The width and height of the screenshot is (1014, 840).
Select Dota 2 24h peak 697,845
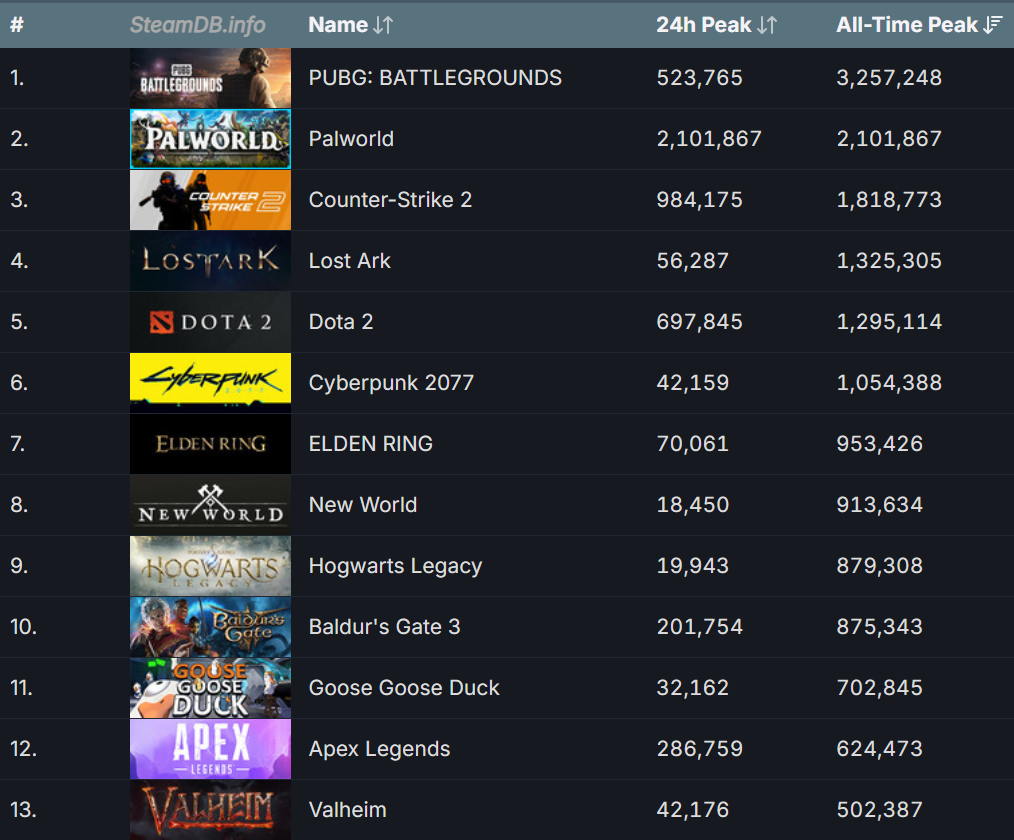699,321
